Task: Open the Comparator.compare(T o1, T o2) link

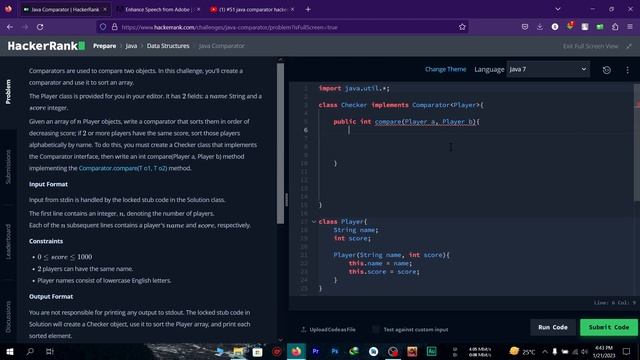Action: [x=122, y=168]
